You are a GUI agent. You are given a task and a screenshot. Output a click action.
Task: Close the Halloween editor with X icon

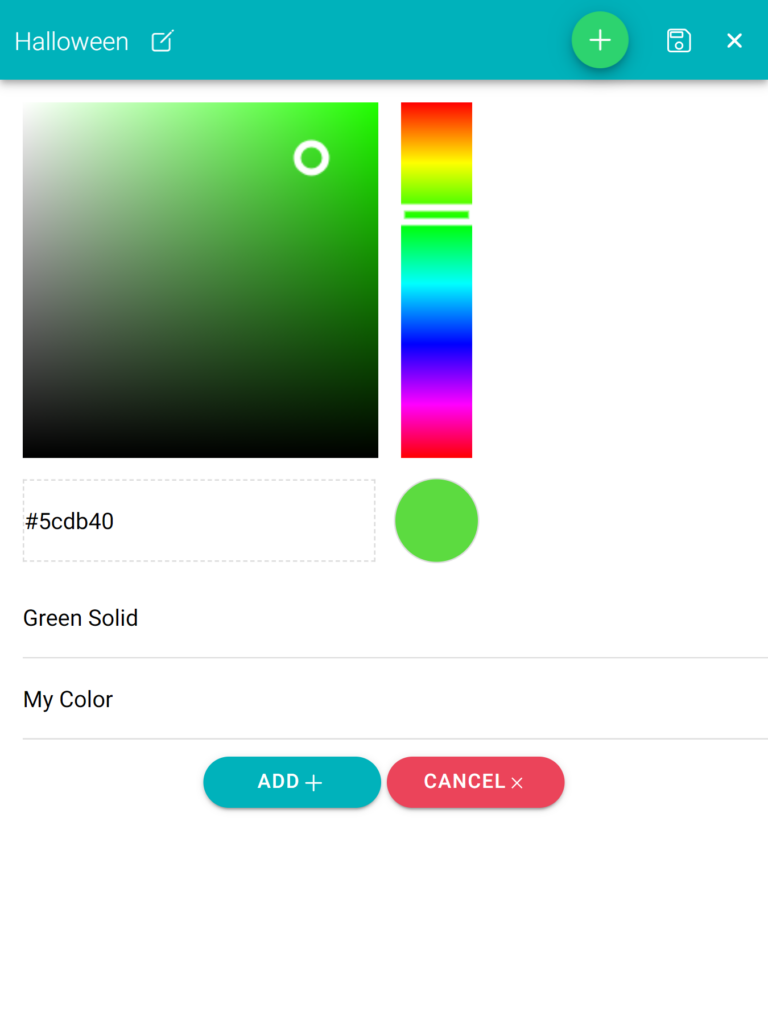734,41
